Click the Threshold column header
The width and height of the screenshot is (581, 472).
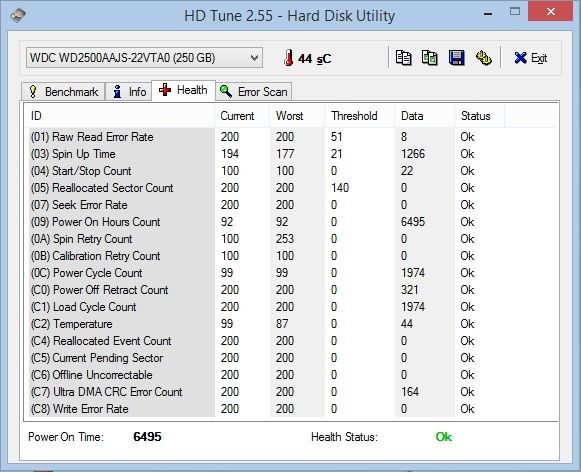359,116
